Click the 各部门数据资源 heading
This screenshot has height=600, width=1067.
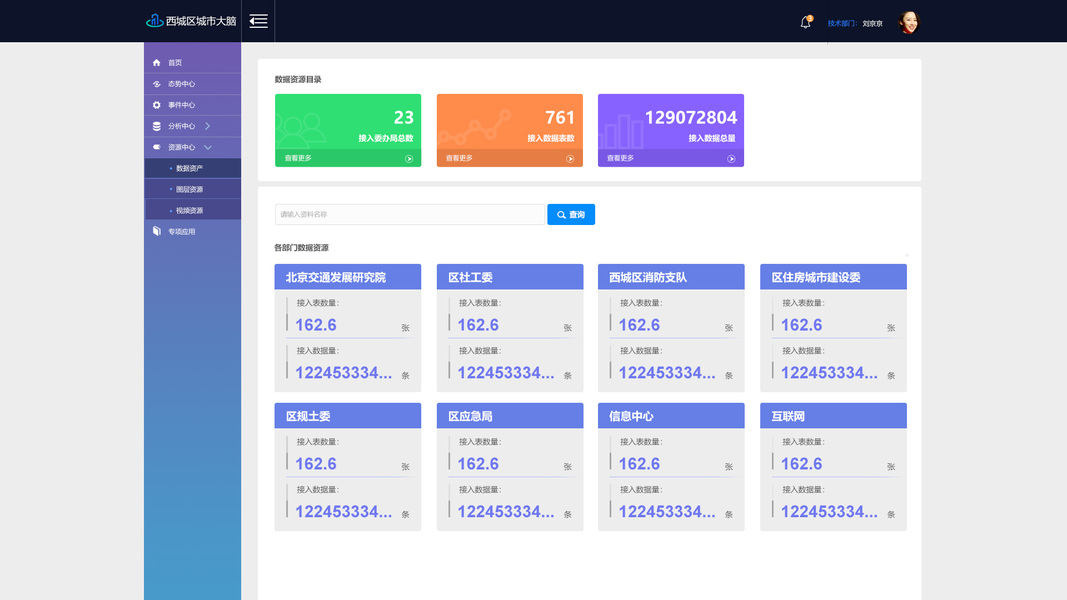(301, 248)
